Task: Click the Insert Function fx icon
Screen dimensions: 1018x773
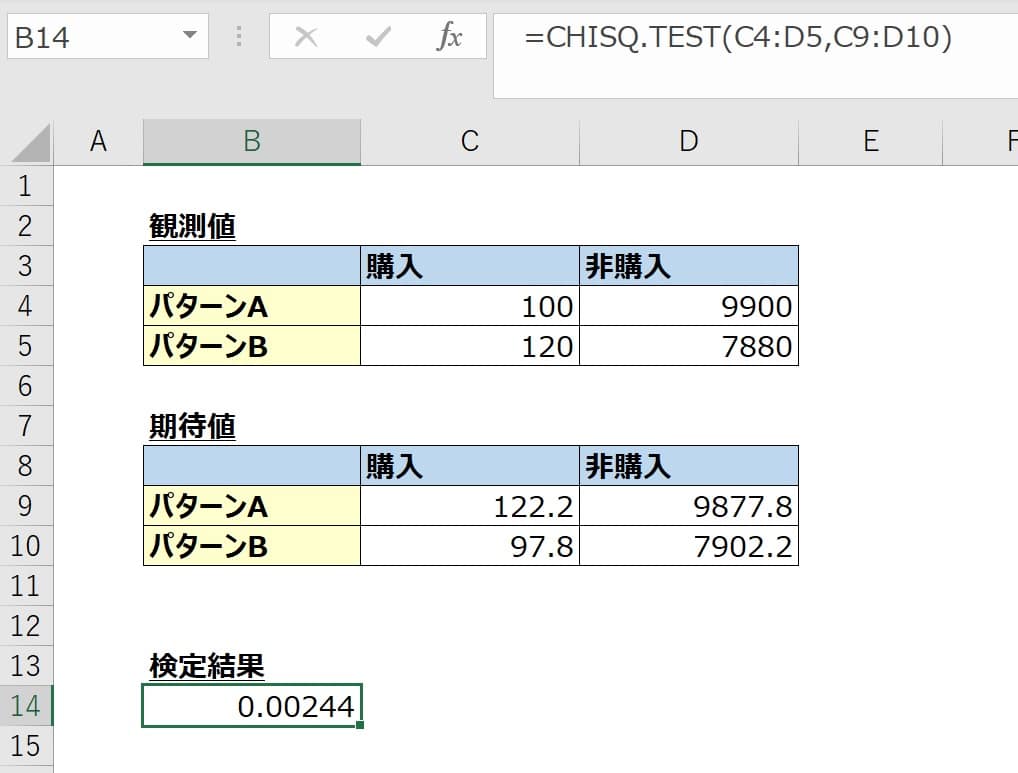Action: [x=449, y=38]
